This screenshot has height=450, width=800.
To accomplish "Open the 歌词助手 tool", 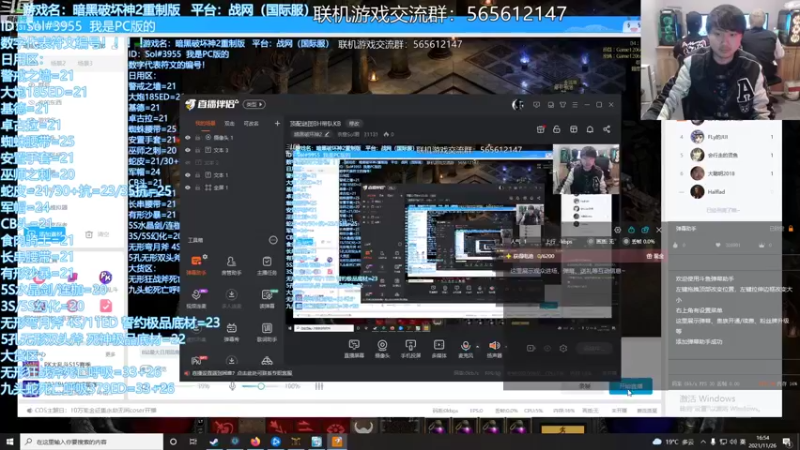I will (x=267, y=332).
